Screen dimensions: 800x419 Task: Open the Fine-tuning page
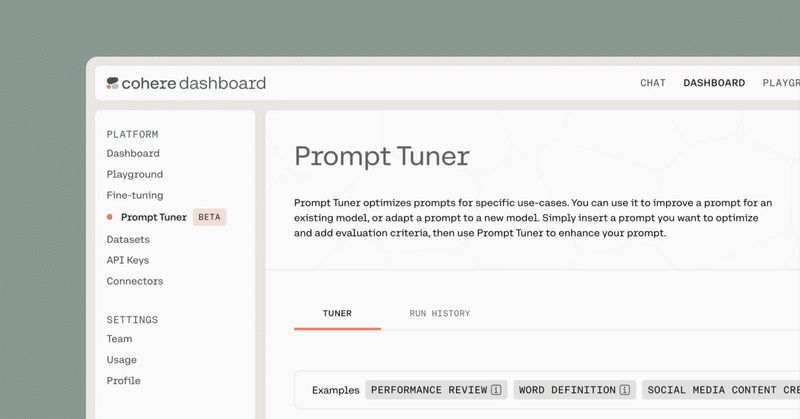(x=135, y=196)
